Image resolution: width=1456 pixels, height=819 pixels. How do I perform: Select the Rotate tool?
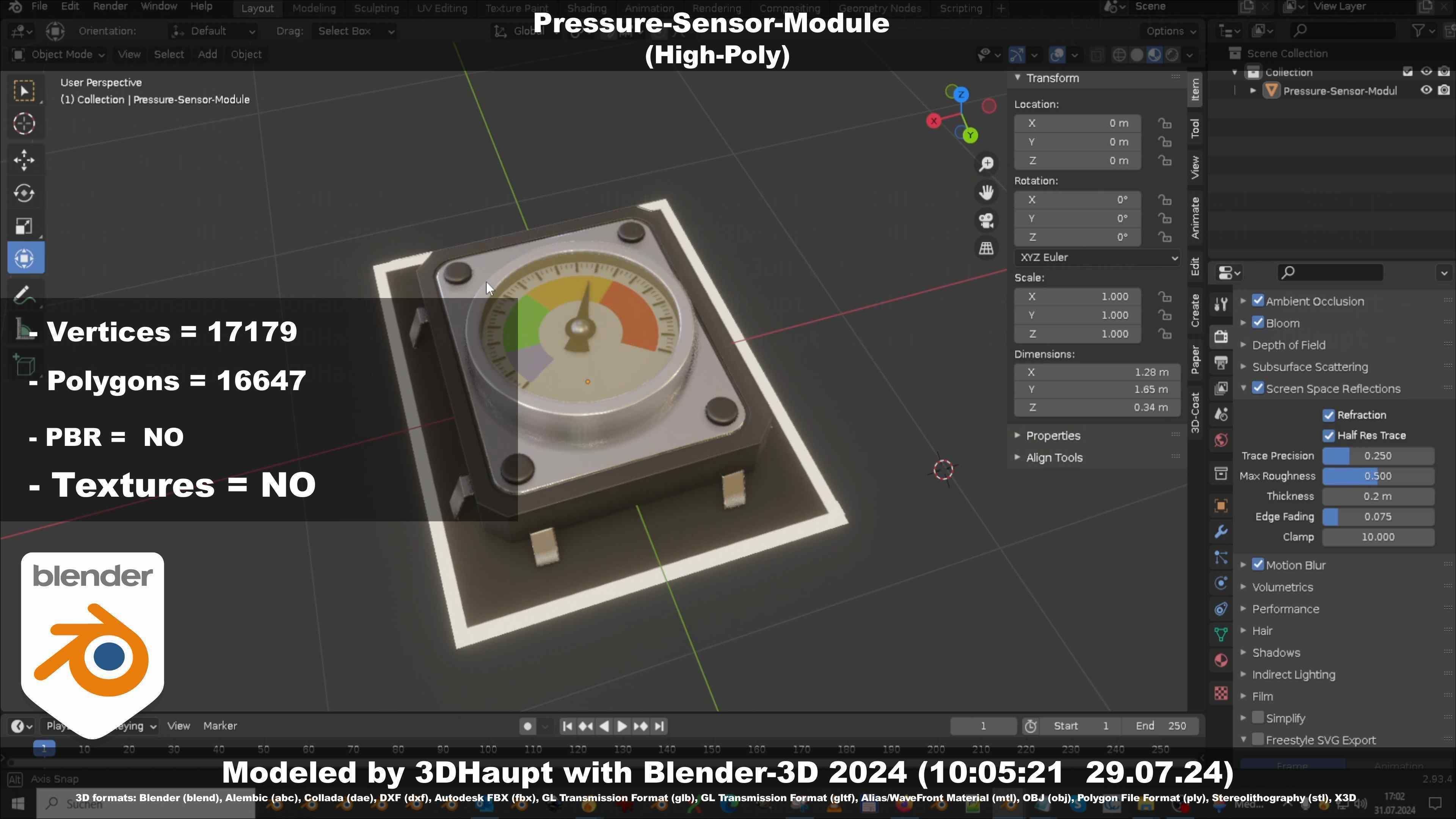(x=24, y=193)
